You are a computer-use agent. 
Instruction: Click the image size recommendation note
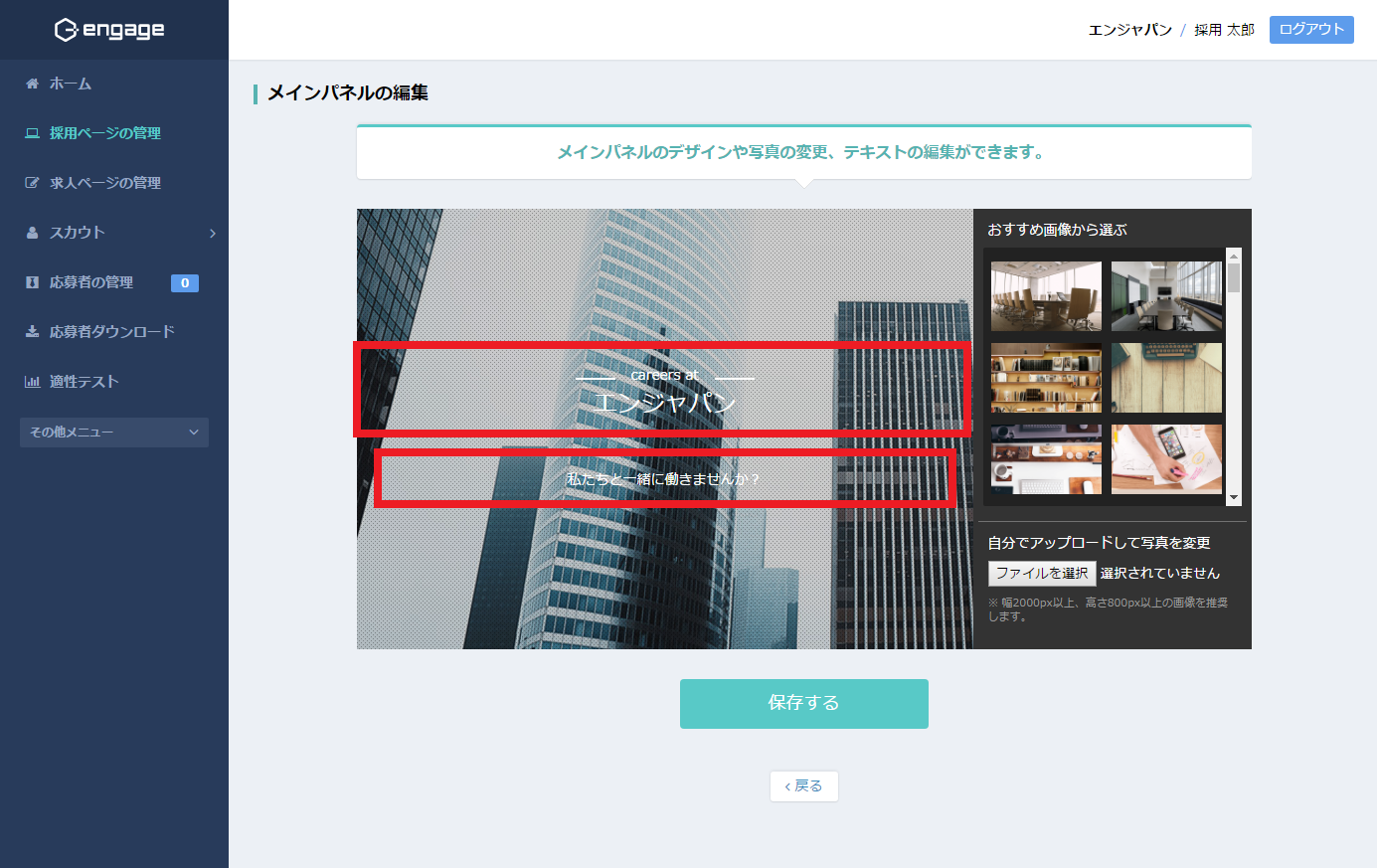[1108, 609]
